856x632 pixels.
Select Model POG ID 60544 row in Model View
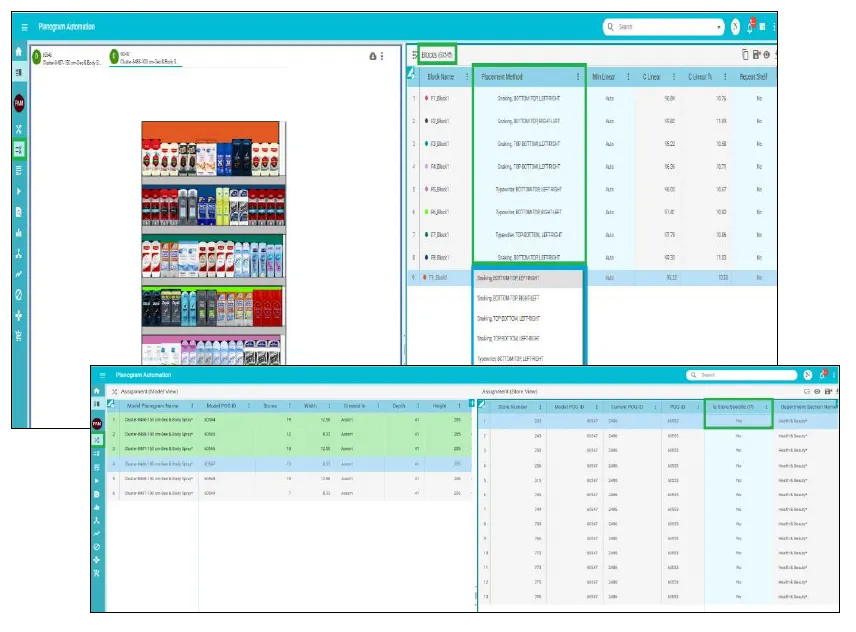click(290, 420)
